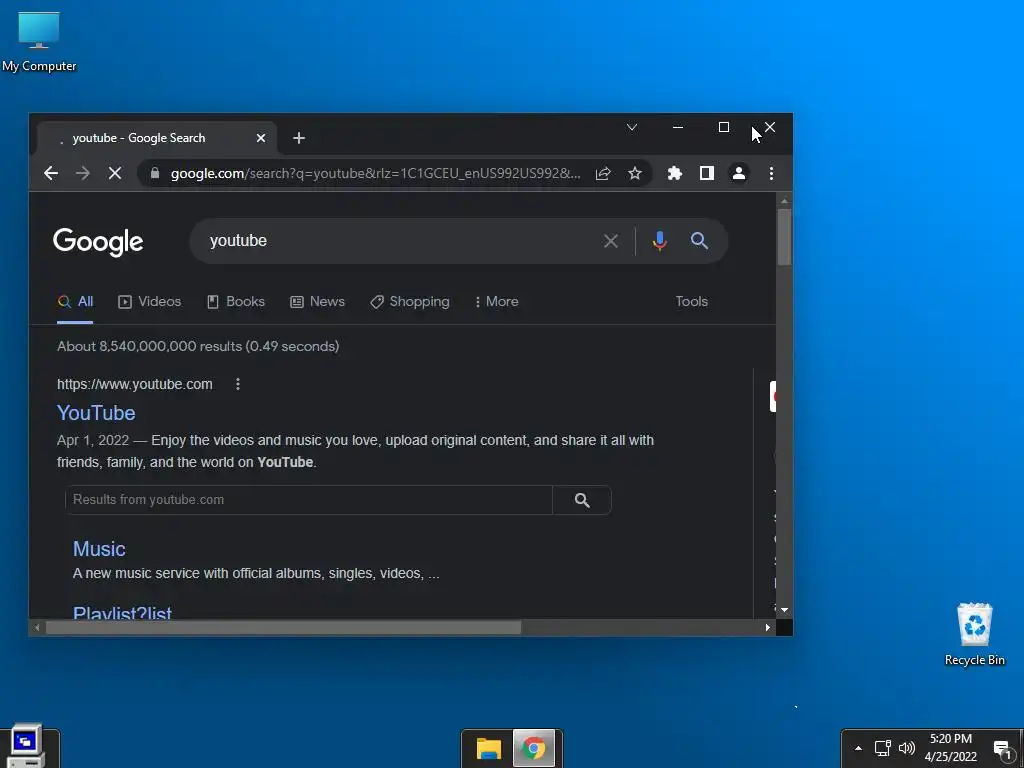
Task: Open options for youtube.com result
Action: pos(238,384)
